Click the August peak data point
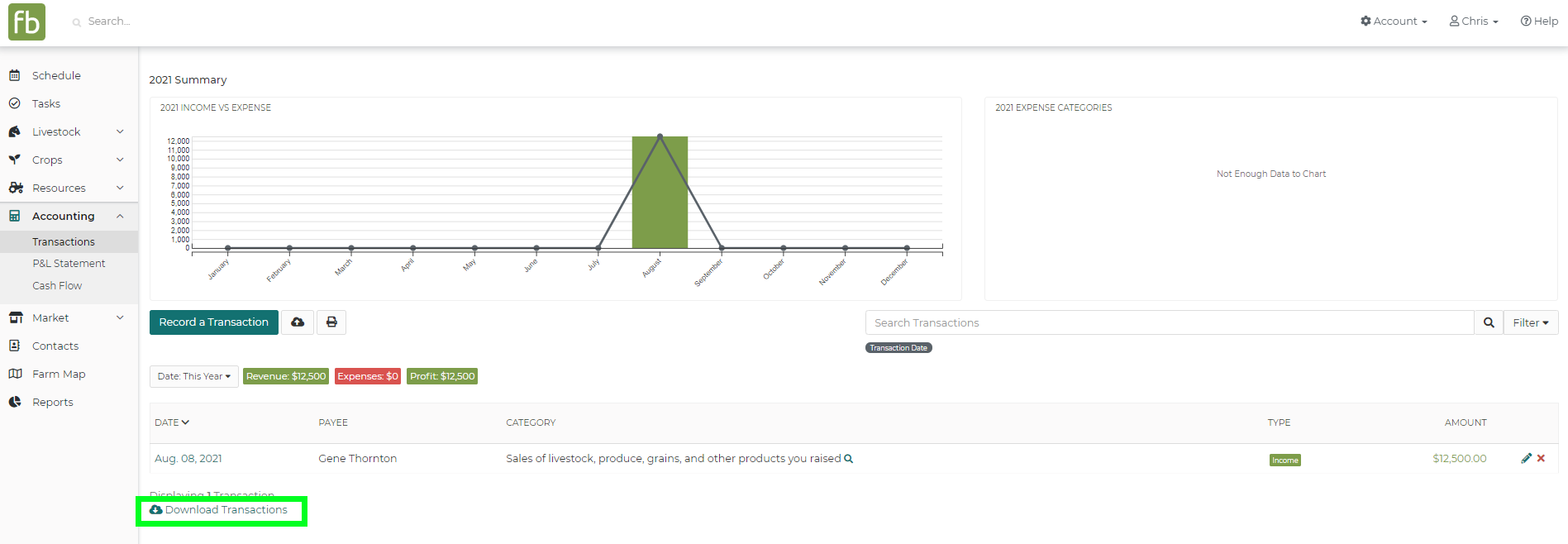Image resolution: width=1568 pixels, height=544 pixels. pos(660,136)
